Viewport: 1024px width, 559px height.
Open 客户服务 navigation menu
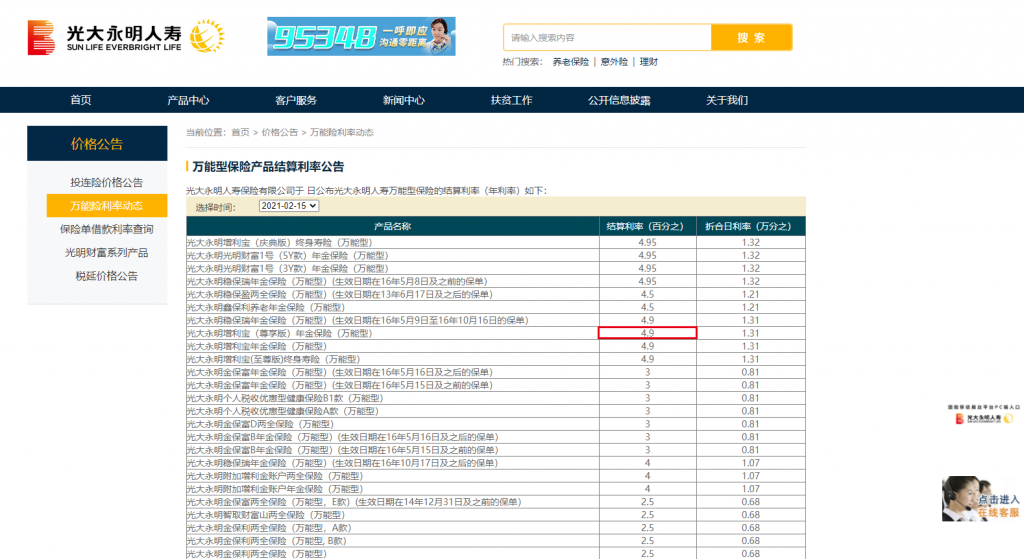[296, 100]
